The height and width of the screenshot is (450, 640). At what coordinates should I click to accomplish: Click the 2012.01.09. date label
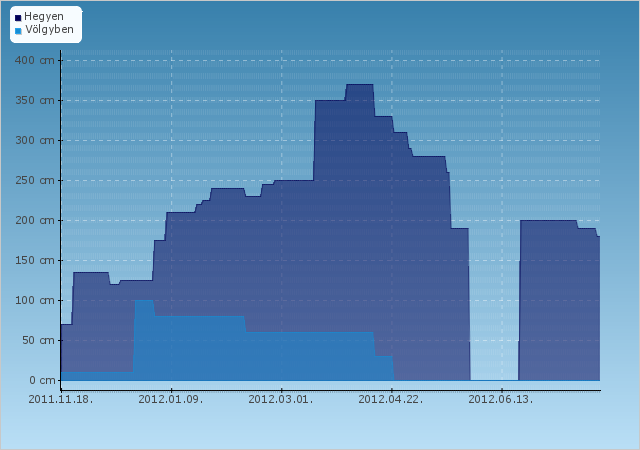(x=171, y=399)
